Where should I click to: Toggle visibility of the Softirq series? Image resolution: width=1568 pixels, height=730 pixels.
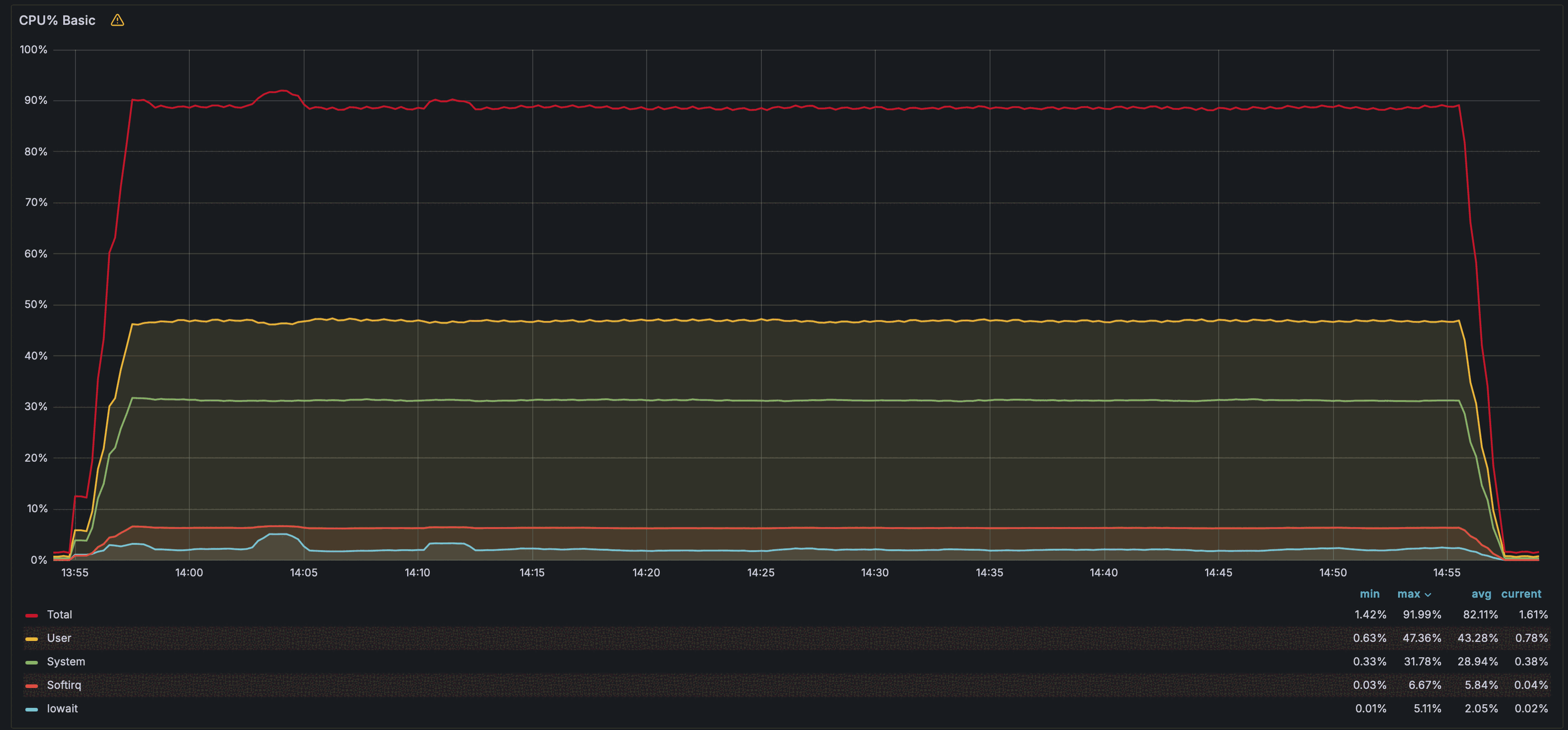coord(64,684)
